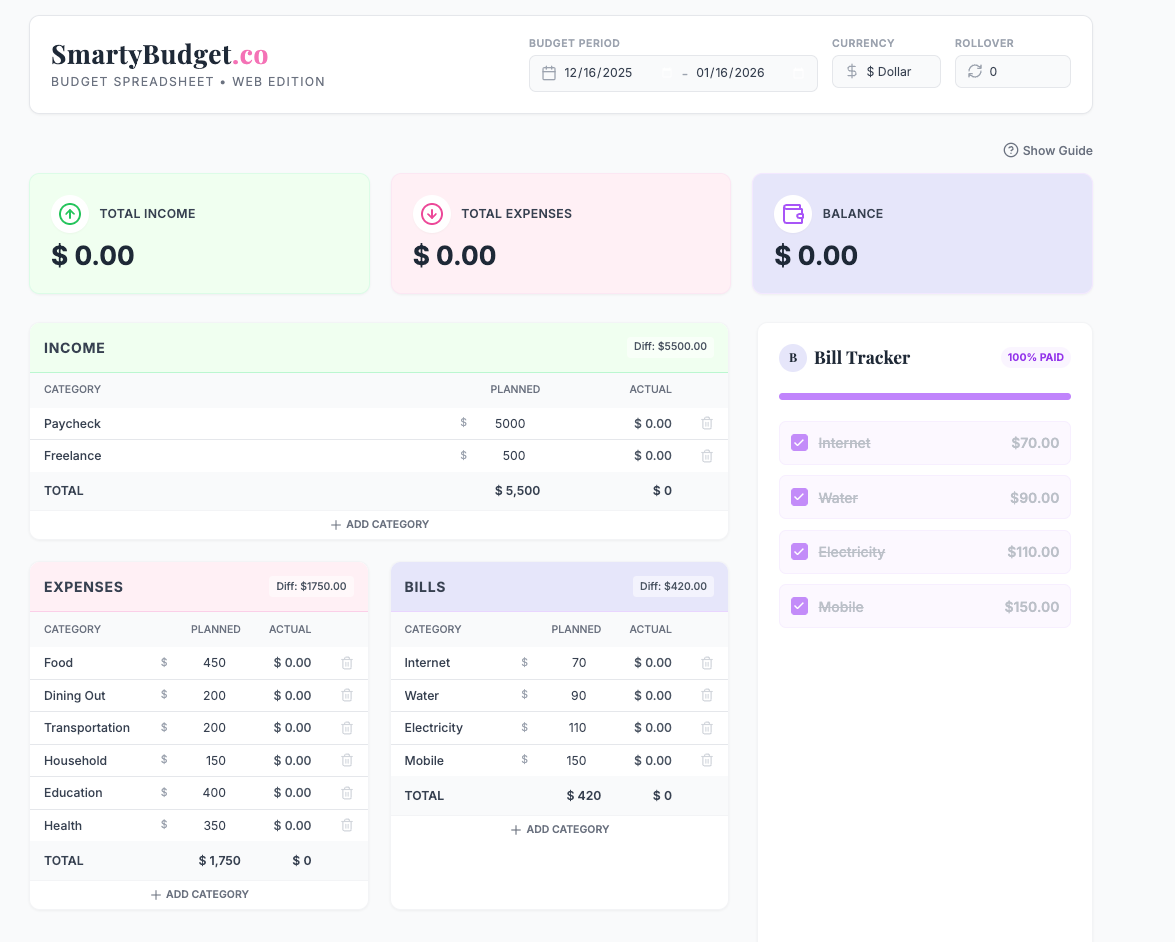Remove the Food expense with trash icon
1175x942 pixels.
[x=347, y=663]
